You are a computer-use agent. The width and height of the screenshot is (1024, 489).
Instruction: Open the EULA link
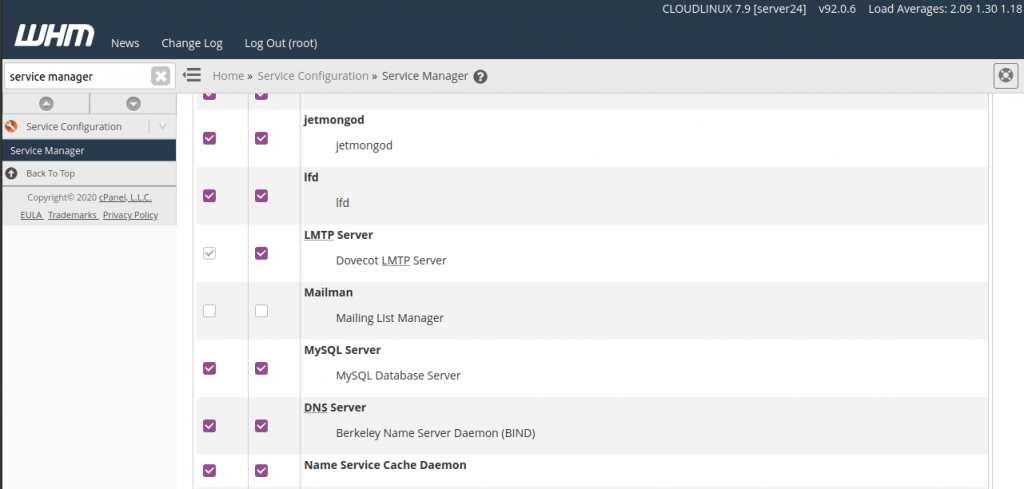31,215
